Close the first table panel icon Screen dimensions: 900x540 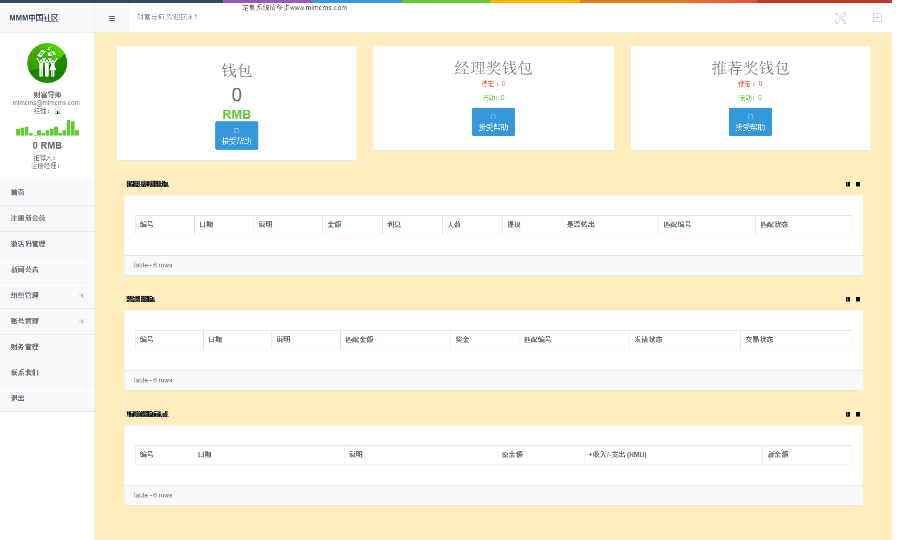click(858, 184)
